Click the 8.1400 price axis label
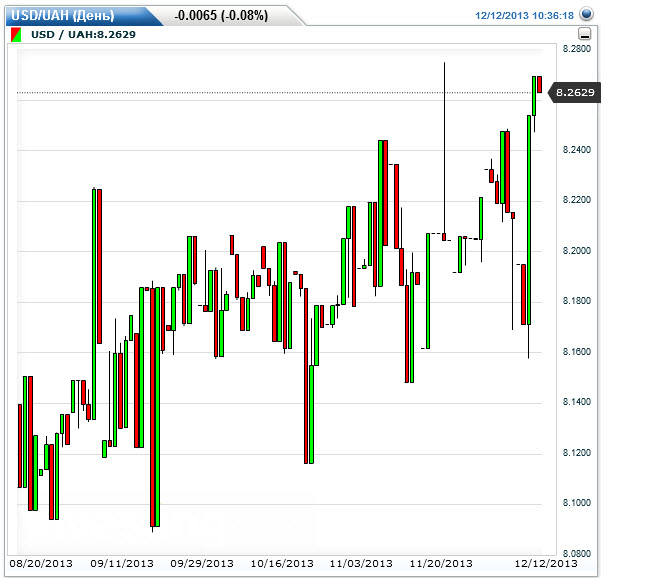Viewport: 649px width, 578px height. click(x=577, y=402)
